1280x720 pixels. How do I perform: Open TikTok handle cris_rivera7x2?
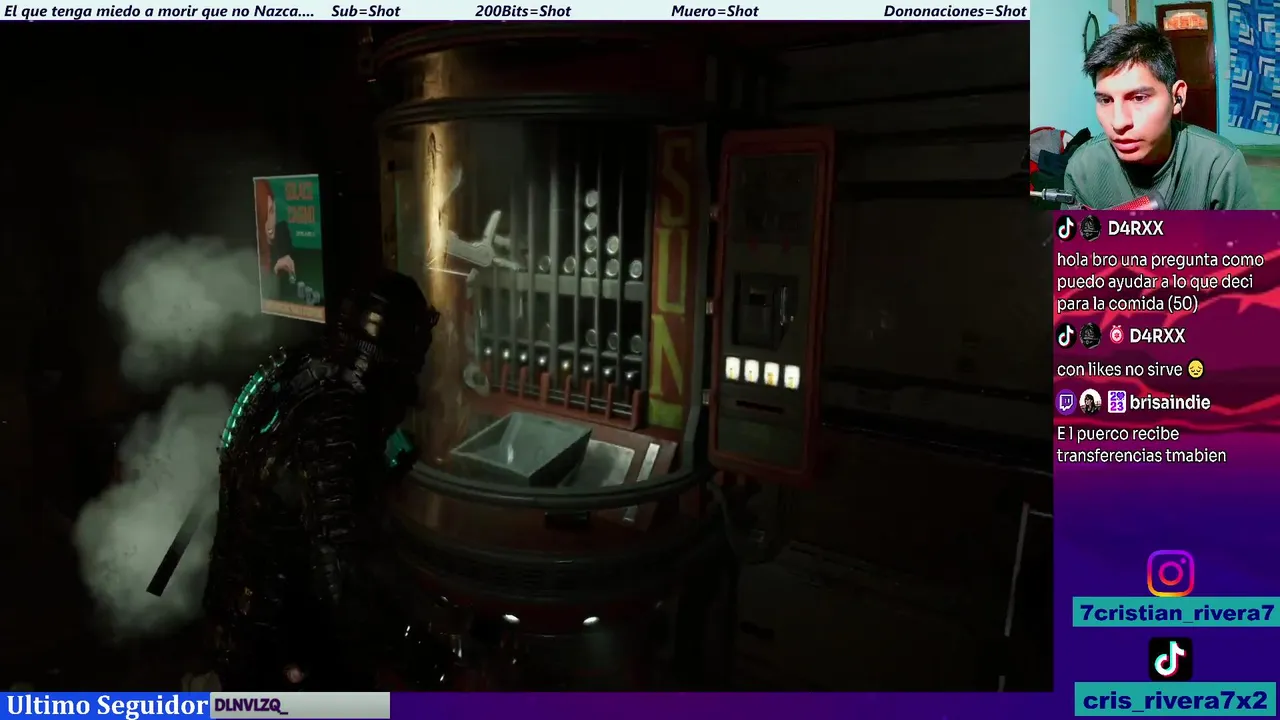pyautogui.click(x=1176, y=700)
